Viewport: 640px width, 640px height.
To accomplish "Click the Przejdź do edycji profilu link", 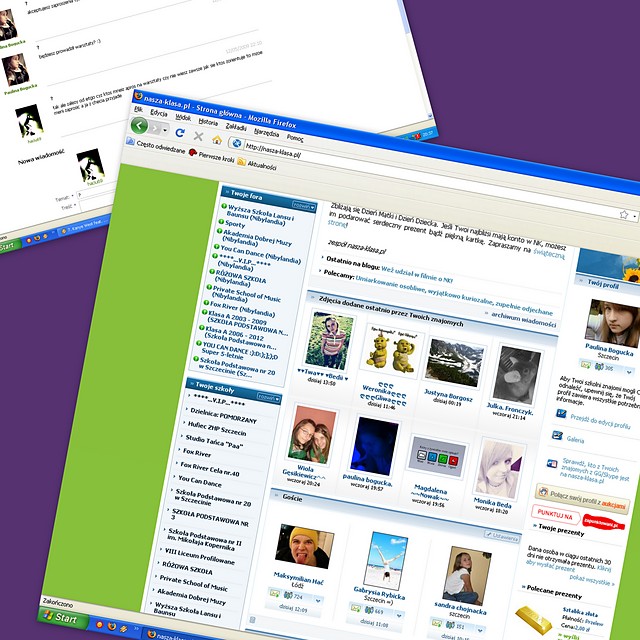I will point(600,421).
